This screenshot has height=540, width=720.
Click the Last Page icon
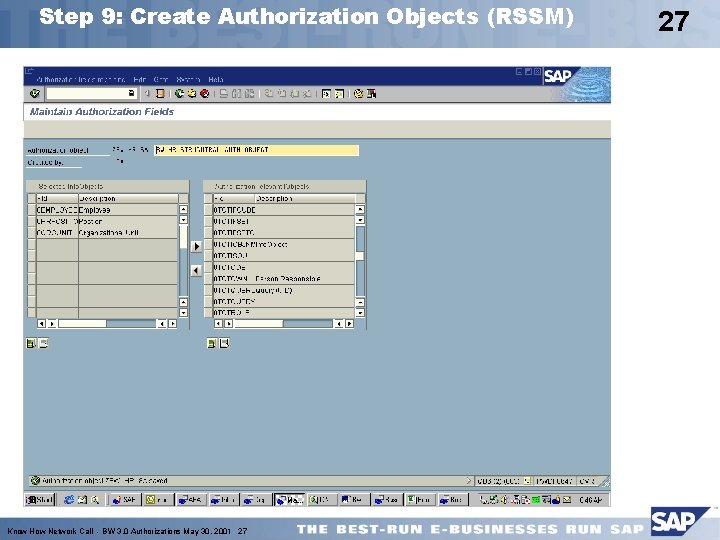pos(307,94)
